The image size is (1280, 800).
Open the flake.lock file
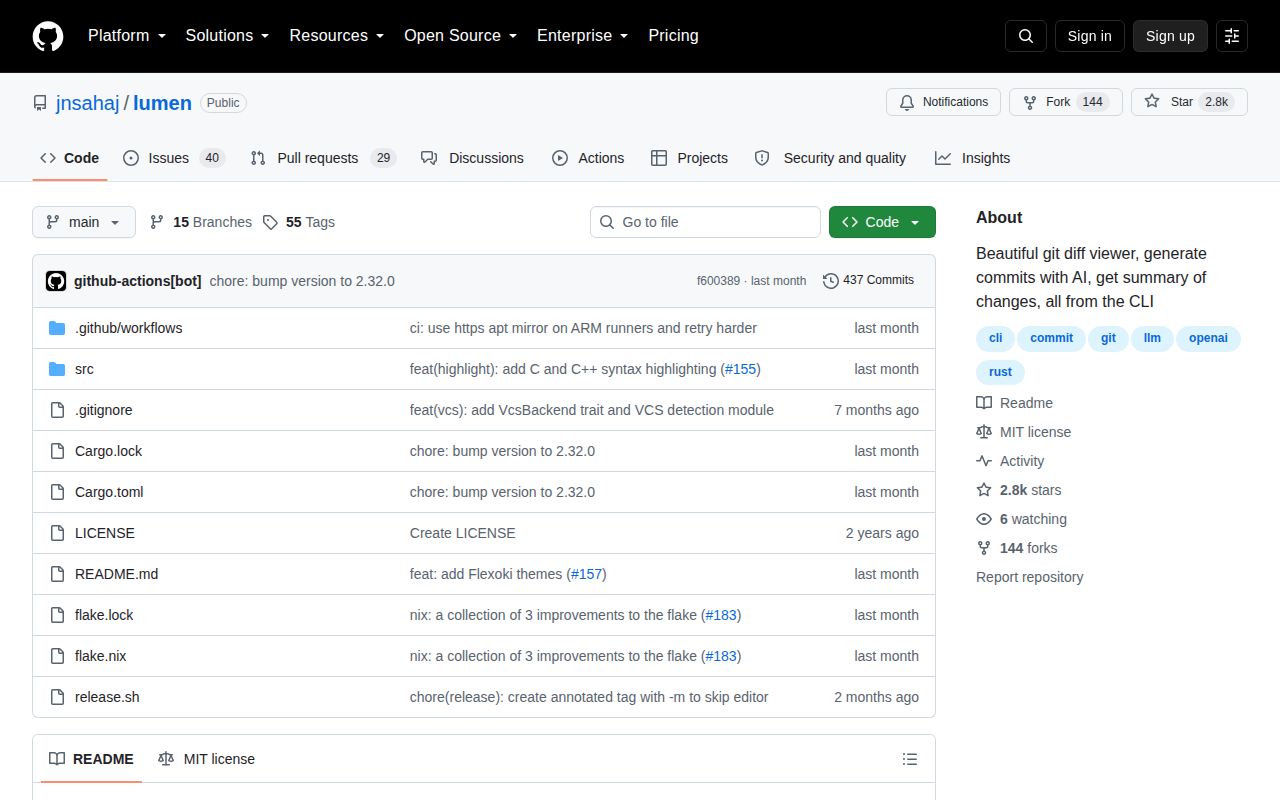[104, 615]
